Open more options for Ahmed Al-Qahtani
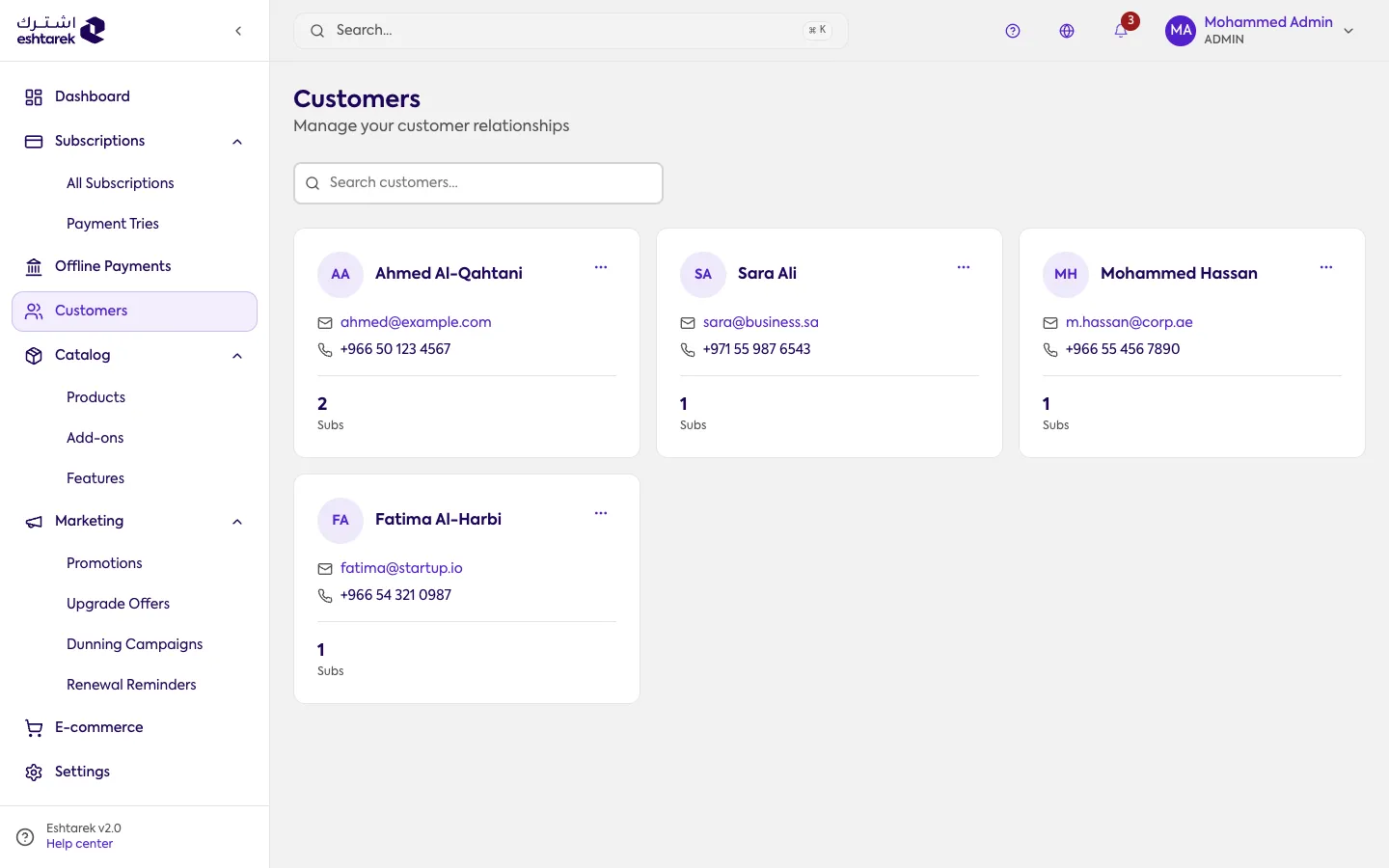The image size is (1389, 868). coord(601,267)
